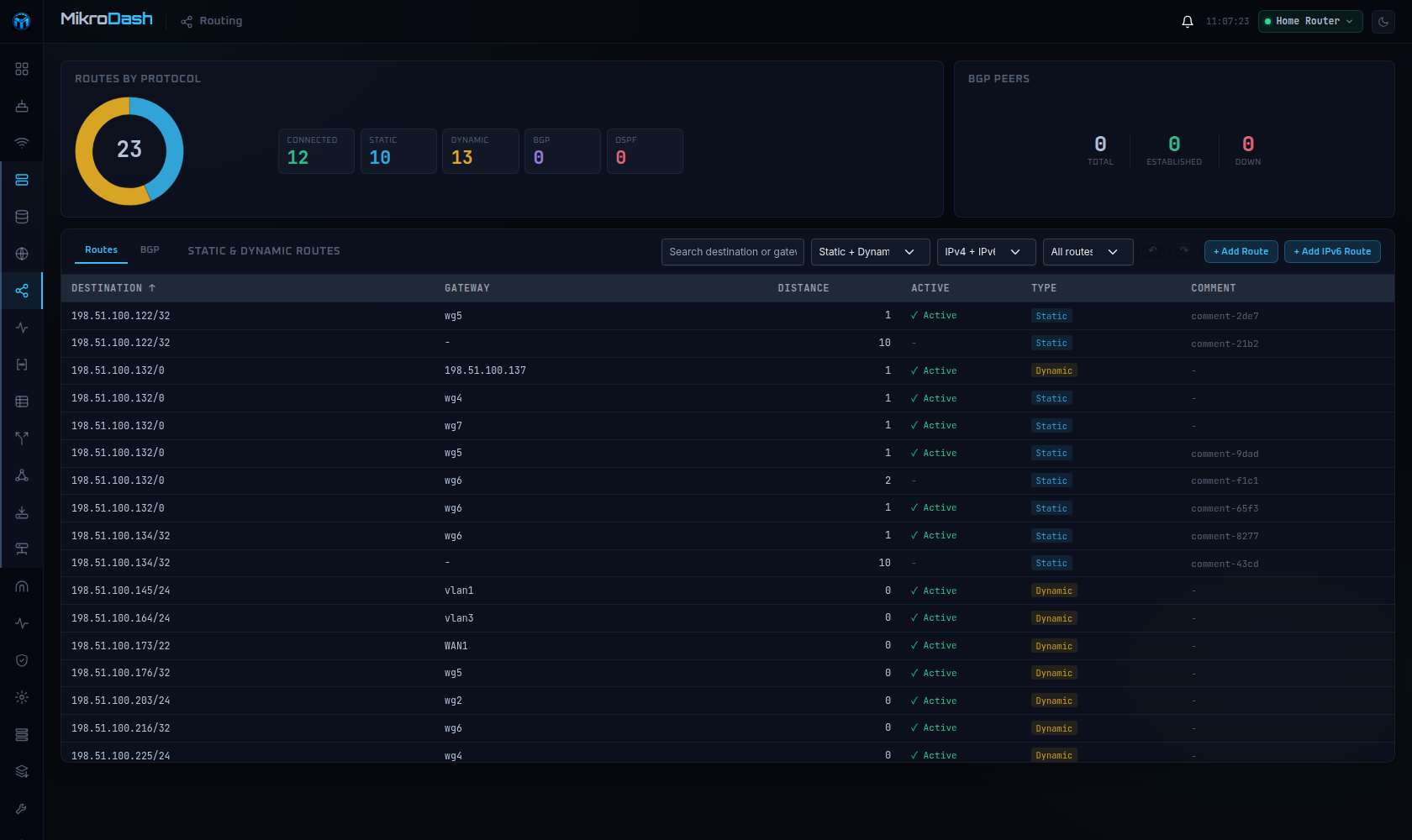Image resolution: width=1412 pixels, height=840 pixels.
Task: Click the Gateway column header
Action: [466, 288]
